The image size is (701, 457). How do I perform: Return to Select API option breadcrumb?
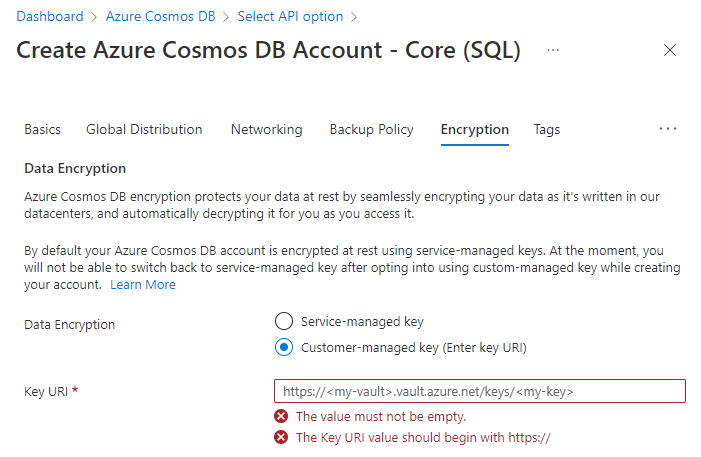290,17
